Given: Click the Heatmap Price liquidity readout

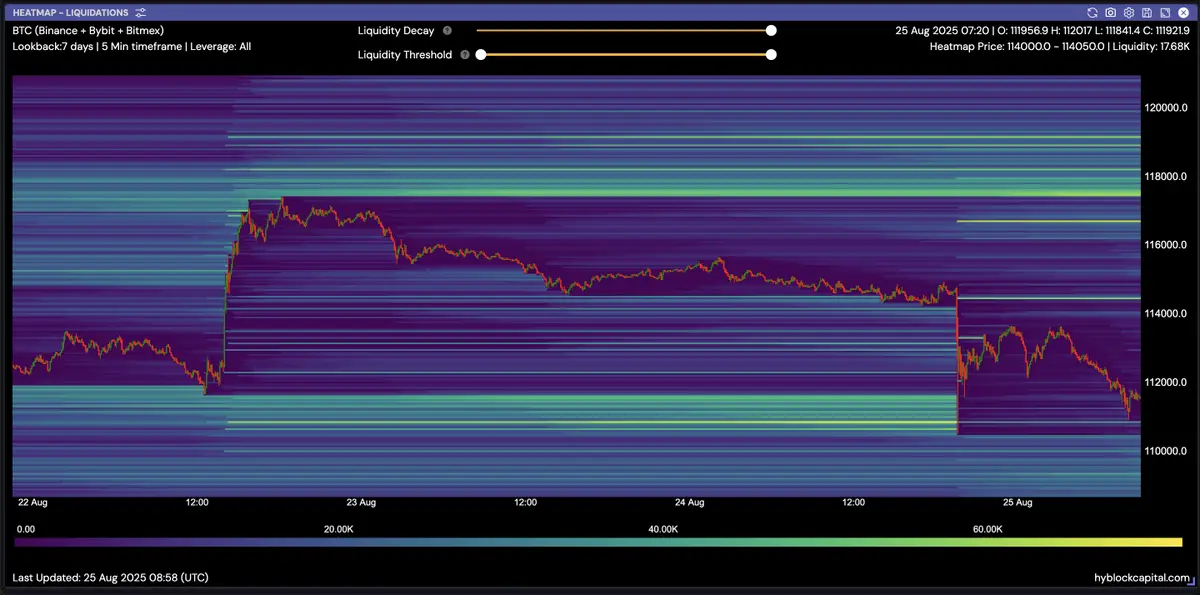Looking at the screenshot, I should pos(1059,46).
